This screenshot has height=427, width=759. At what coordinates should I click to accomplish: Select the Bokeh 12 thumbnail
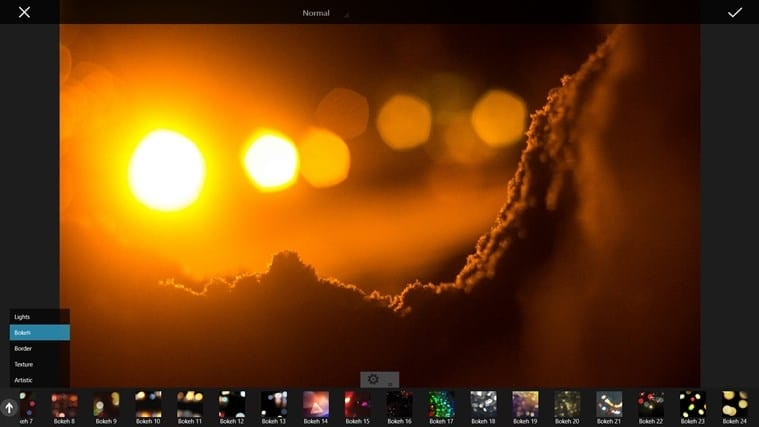point(232,404)
